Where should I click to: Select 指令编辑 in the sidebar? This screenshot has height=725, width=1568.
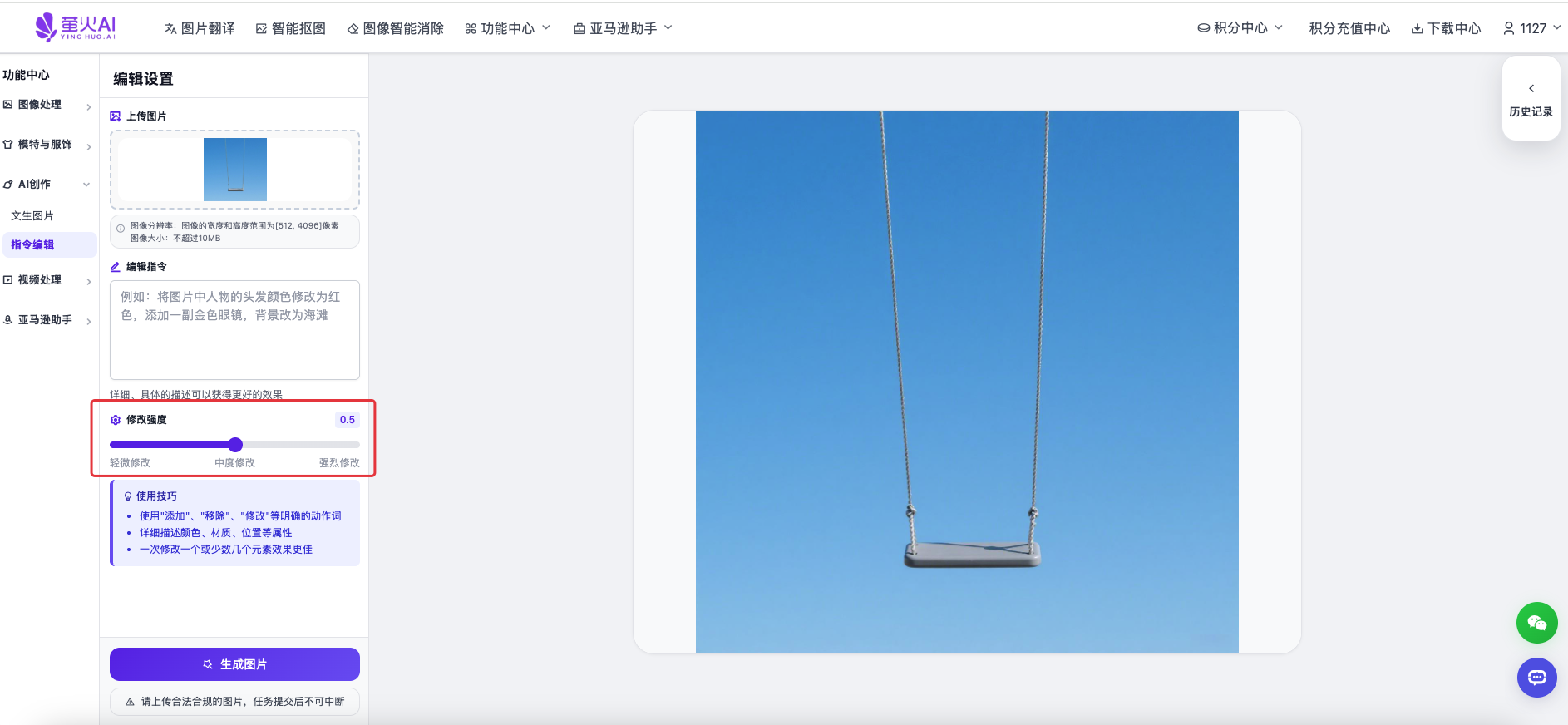32,244
